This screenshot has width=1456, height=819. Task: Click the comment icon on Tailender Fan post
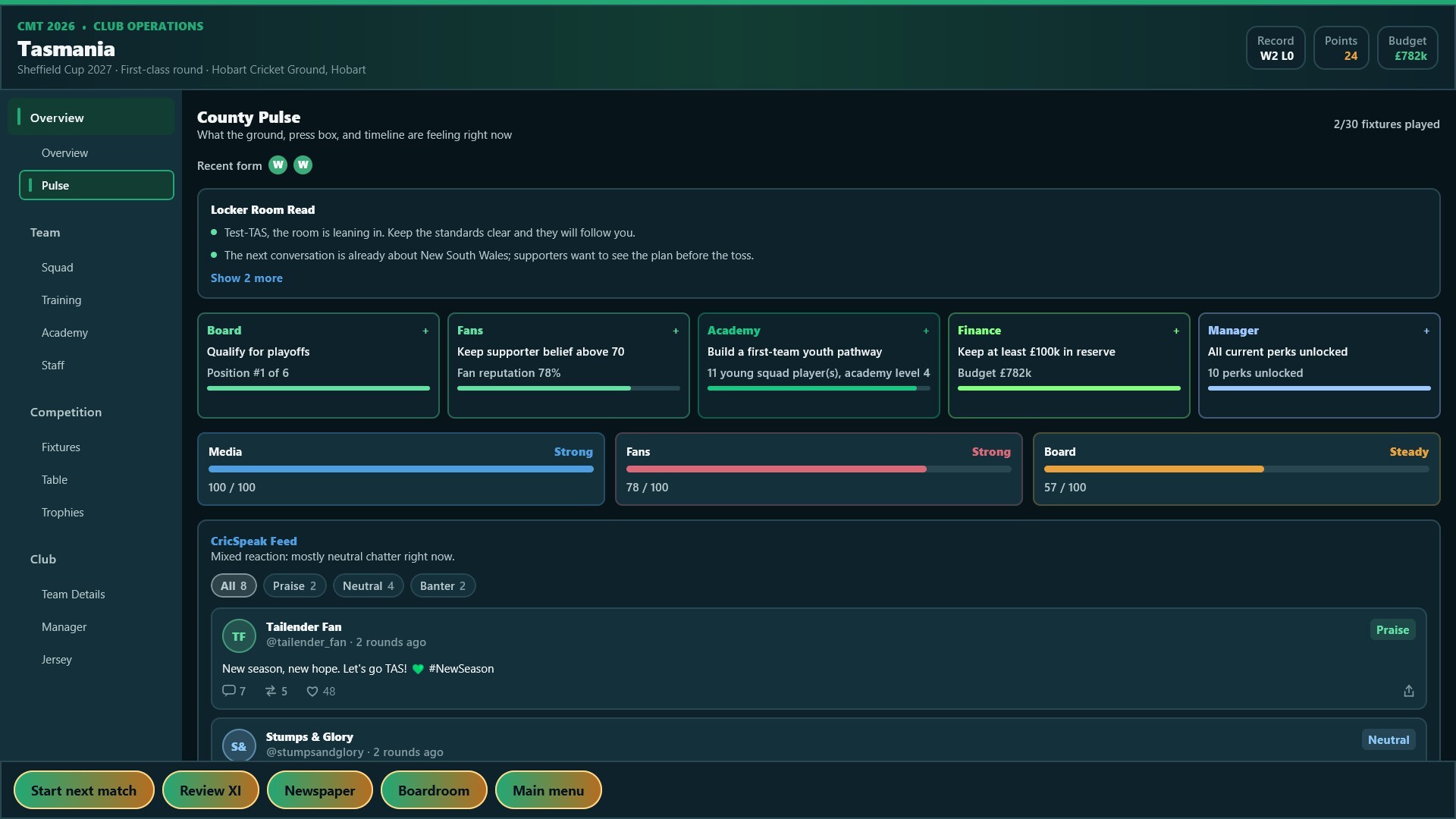point(228,691)
